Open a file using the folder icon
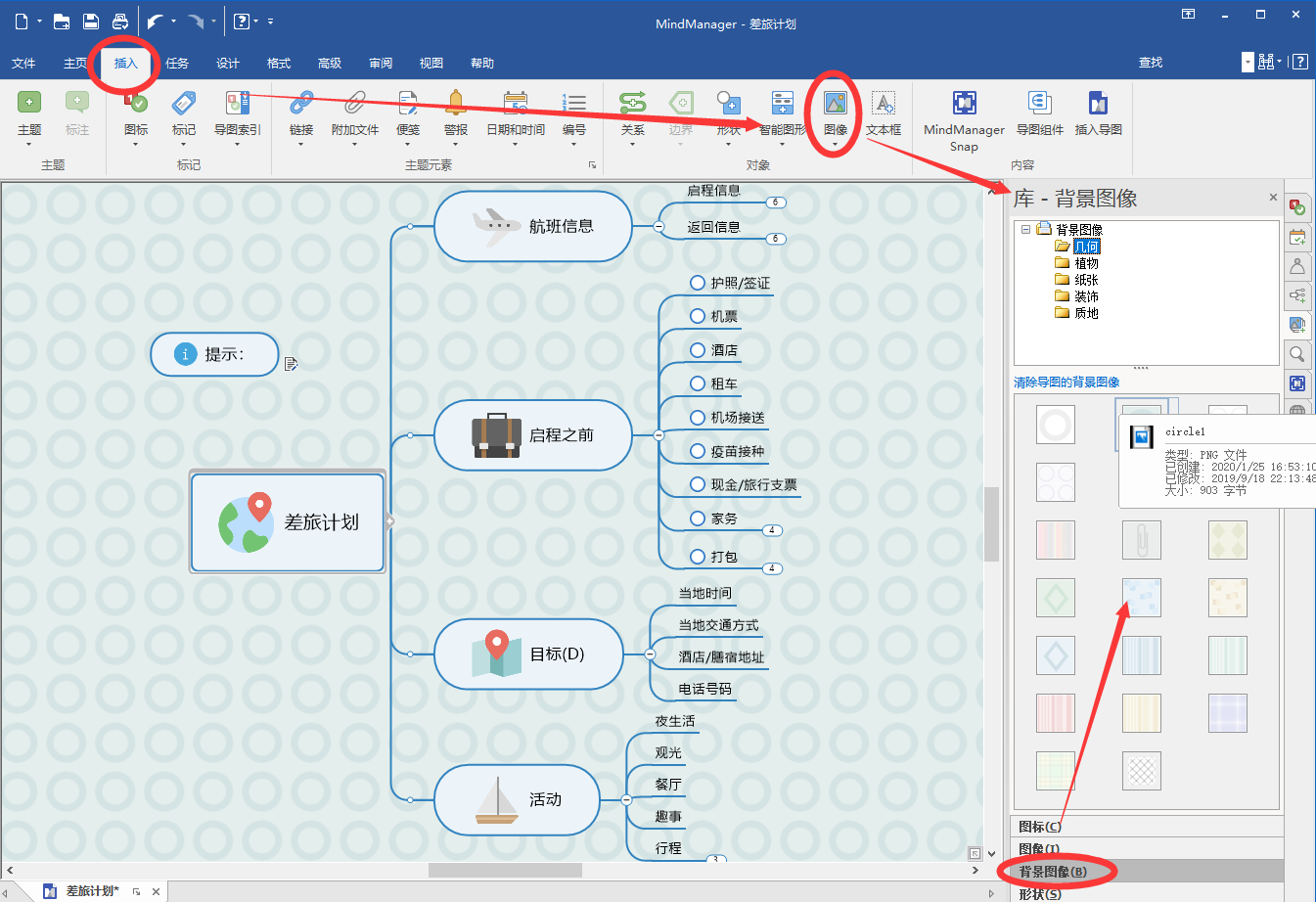 click(x=62, y=21)
